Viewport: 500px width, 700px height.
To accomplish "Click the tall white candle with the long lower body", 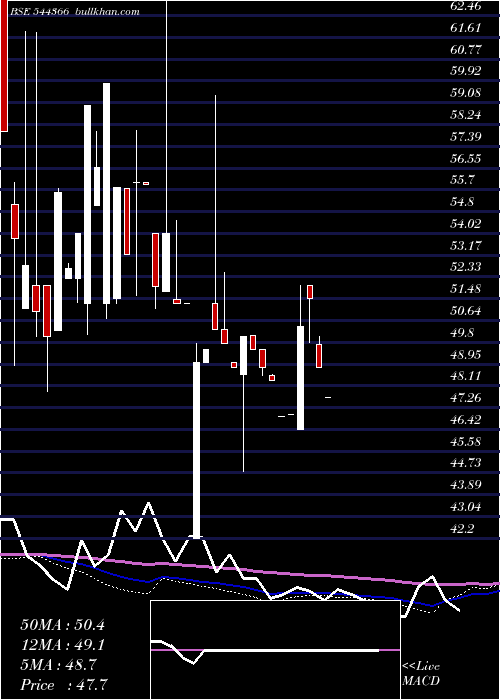I will click(196, 449).
